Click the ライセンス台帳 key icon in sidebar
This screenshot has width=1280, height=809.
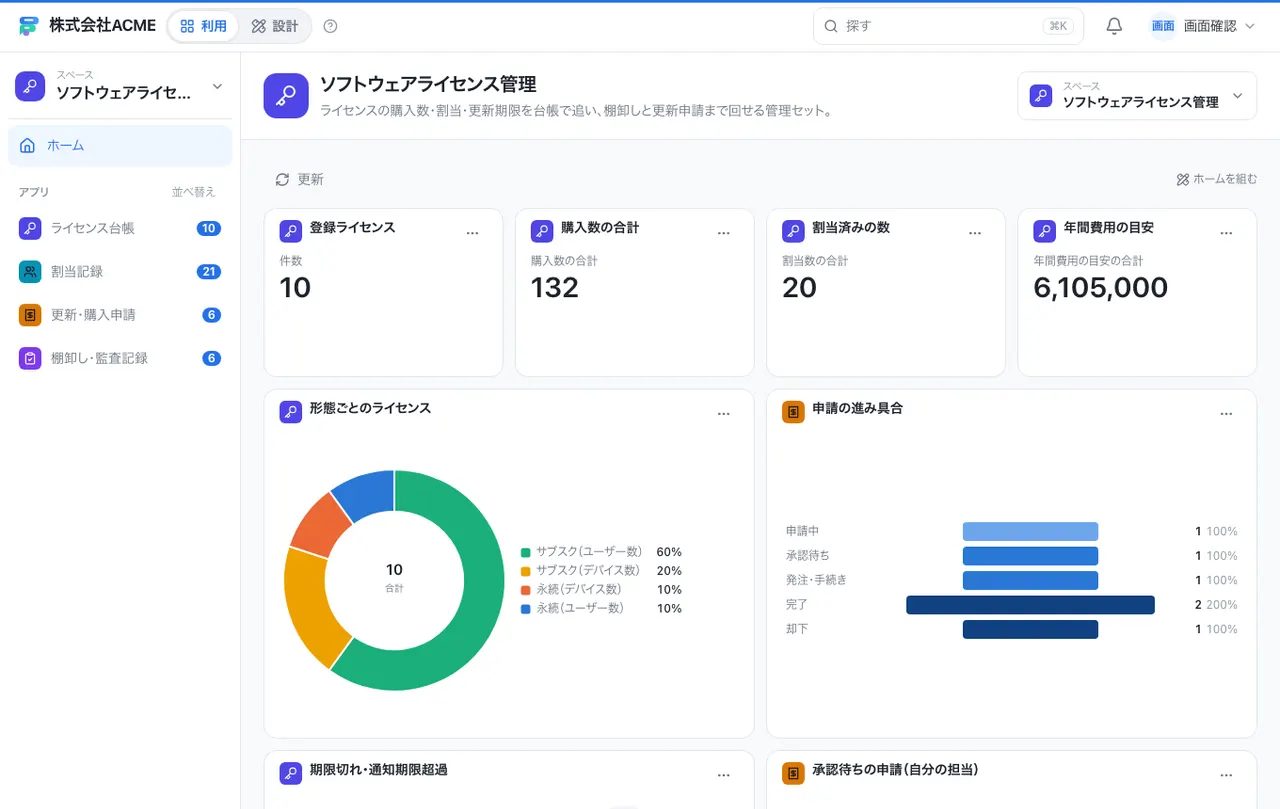tap(30, 228)
